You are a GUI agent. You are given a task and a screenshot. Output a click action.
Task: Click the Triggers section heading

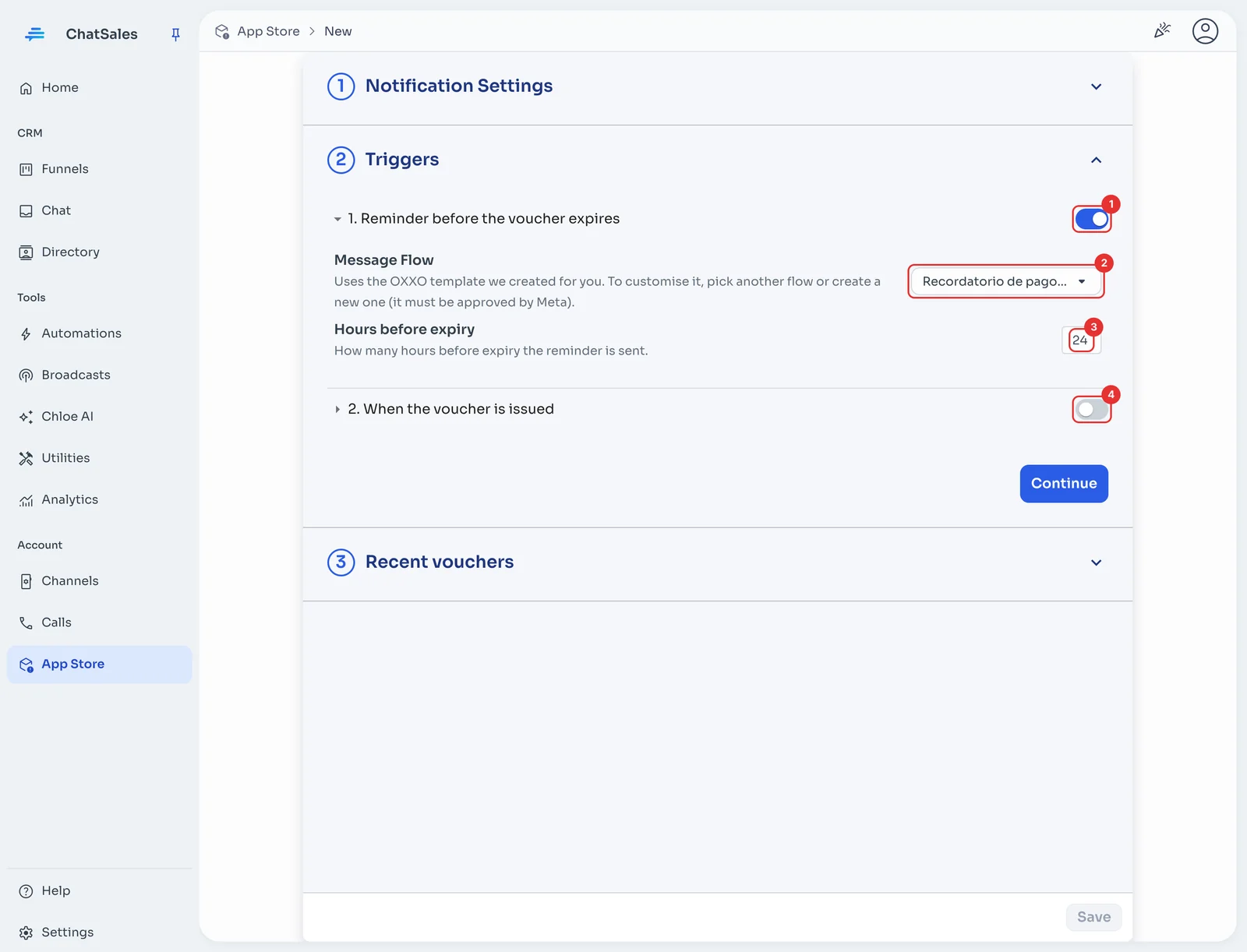click(402, 160)
